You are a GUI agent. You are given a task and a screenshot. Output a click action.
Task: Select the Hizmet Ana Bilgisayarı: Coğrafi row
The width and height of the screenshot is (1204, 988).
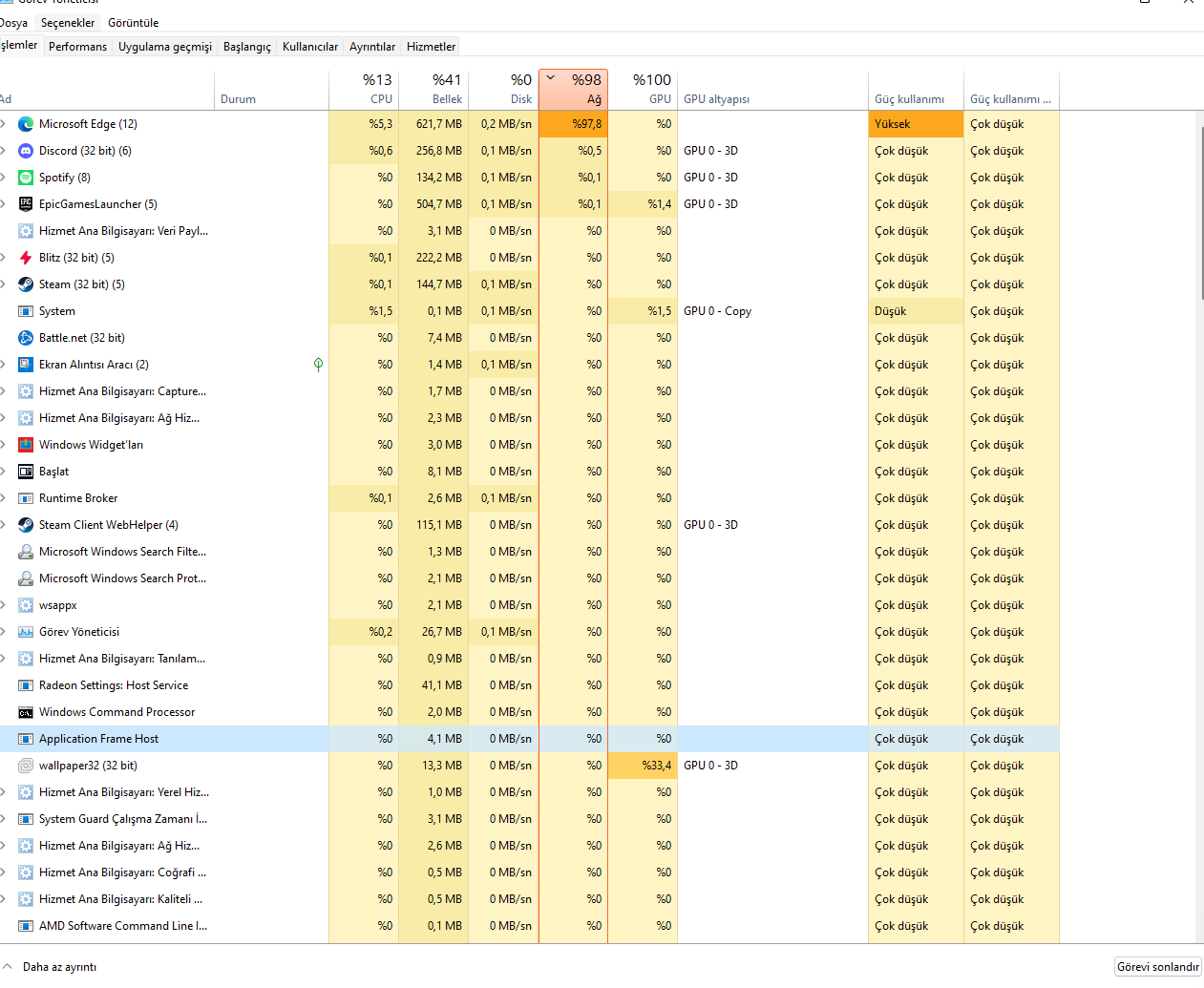click(529, 872)
